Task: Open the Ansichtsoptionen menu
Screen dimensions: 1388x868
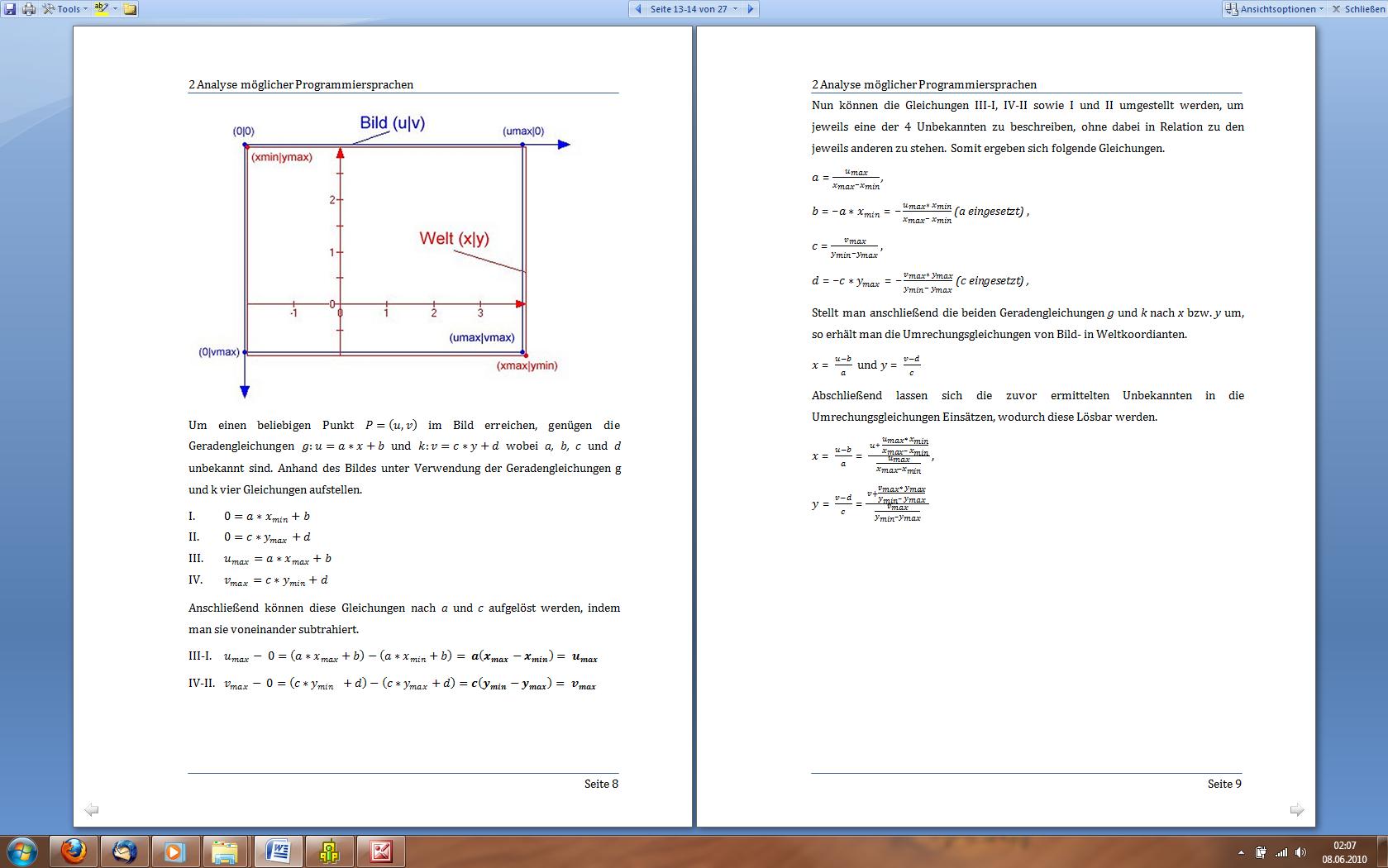Action: [1276, 9]
